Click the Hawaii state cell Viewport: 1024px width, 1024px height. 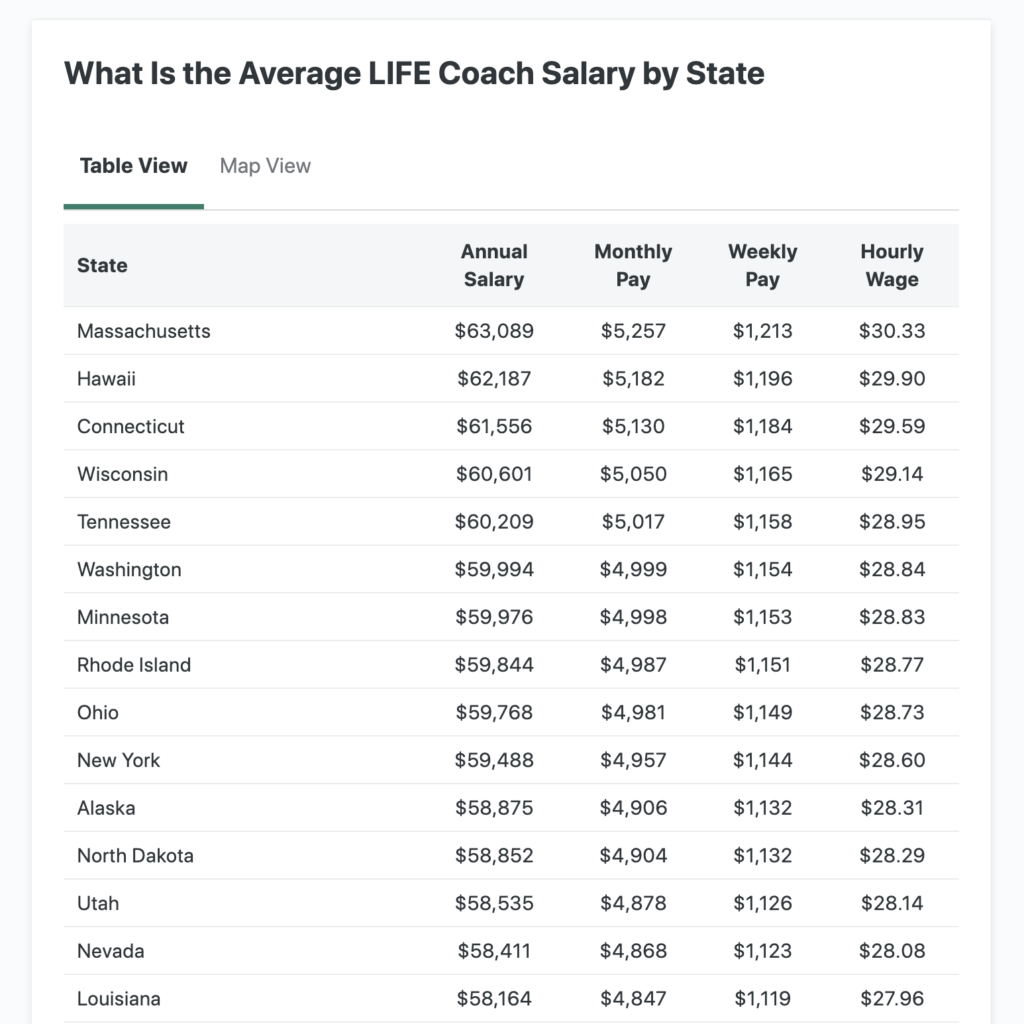coord(106,379)
